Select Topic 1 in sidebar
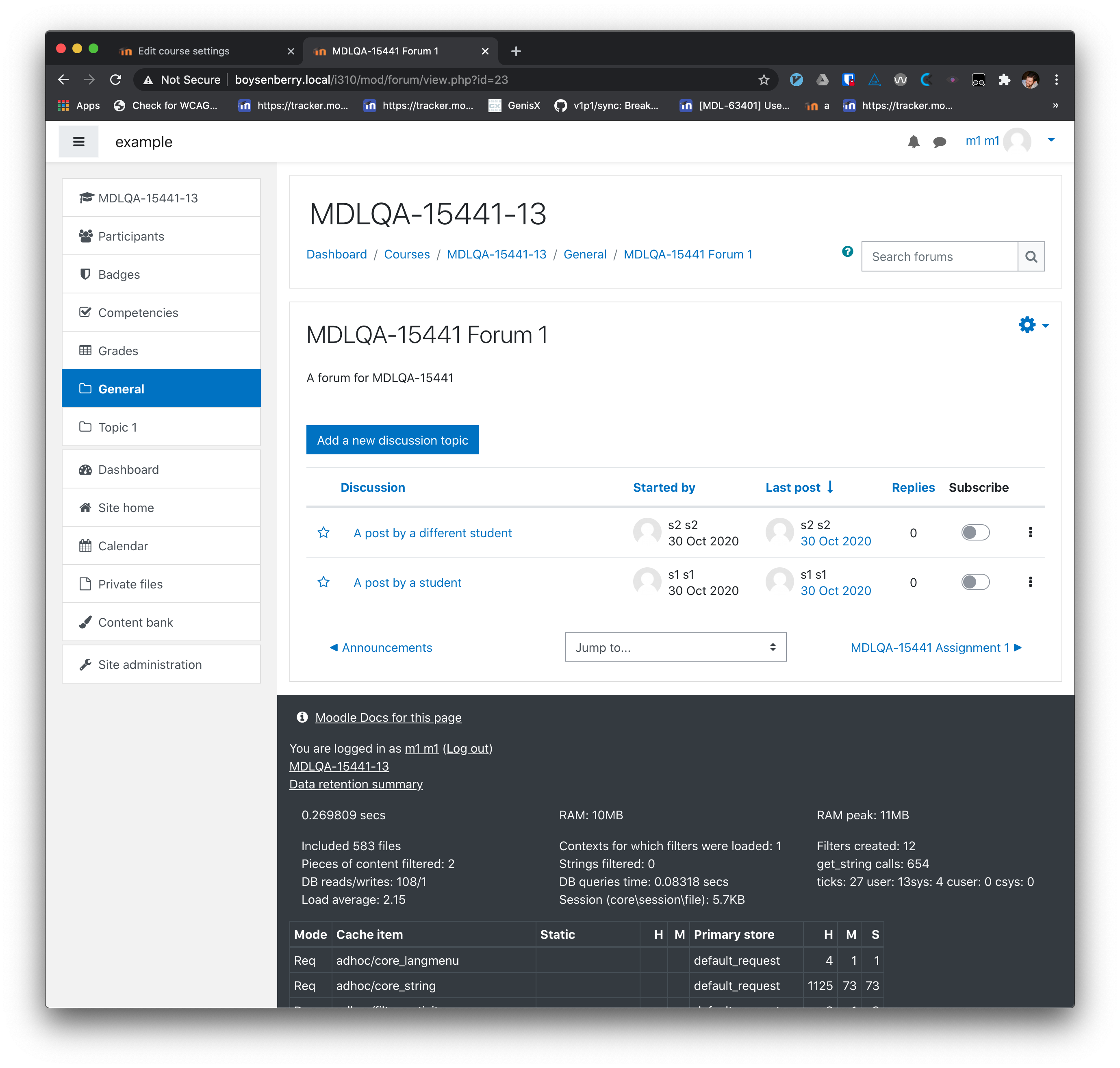 (161, 427)
